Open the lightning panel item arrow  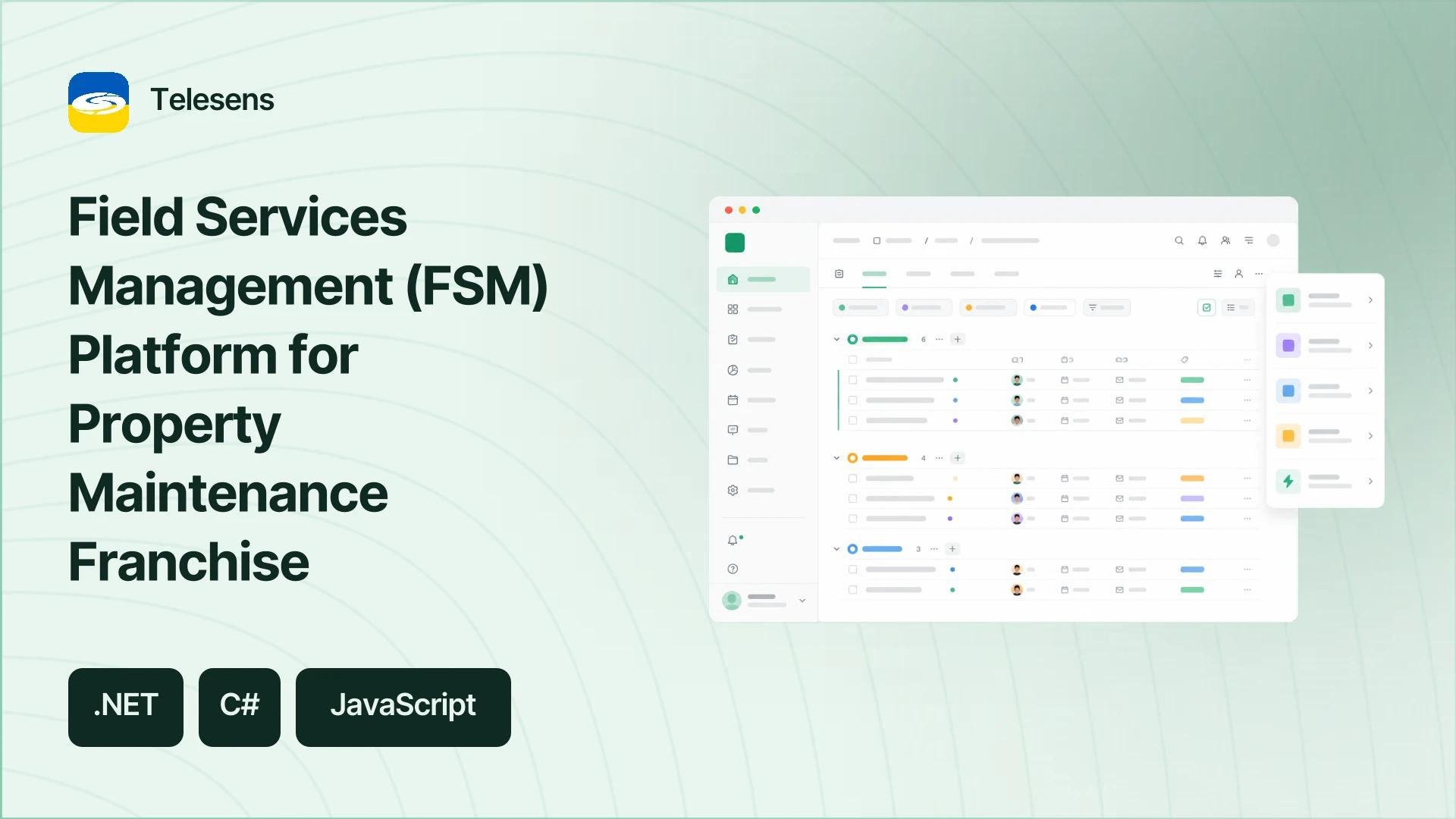coord(1370,481)
